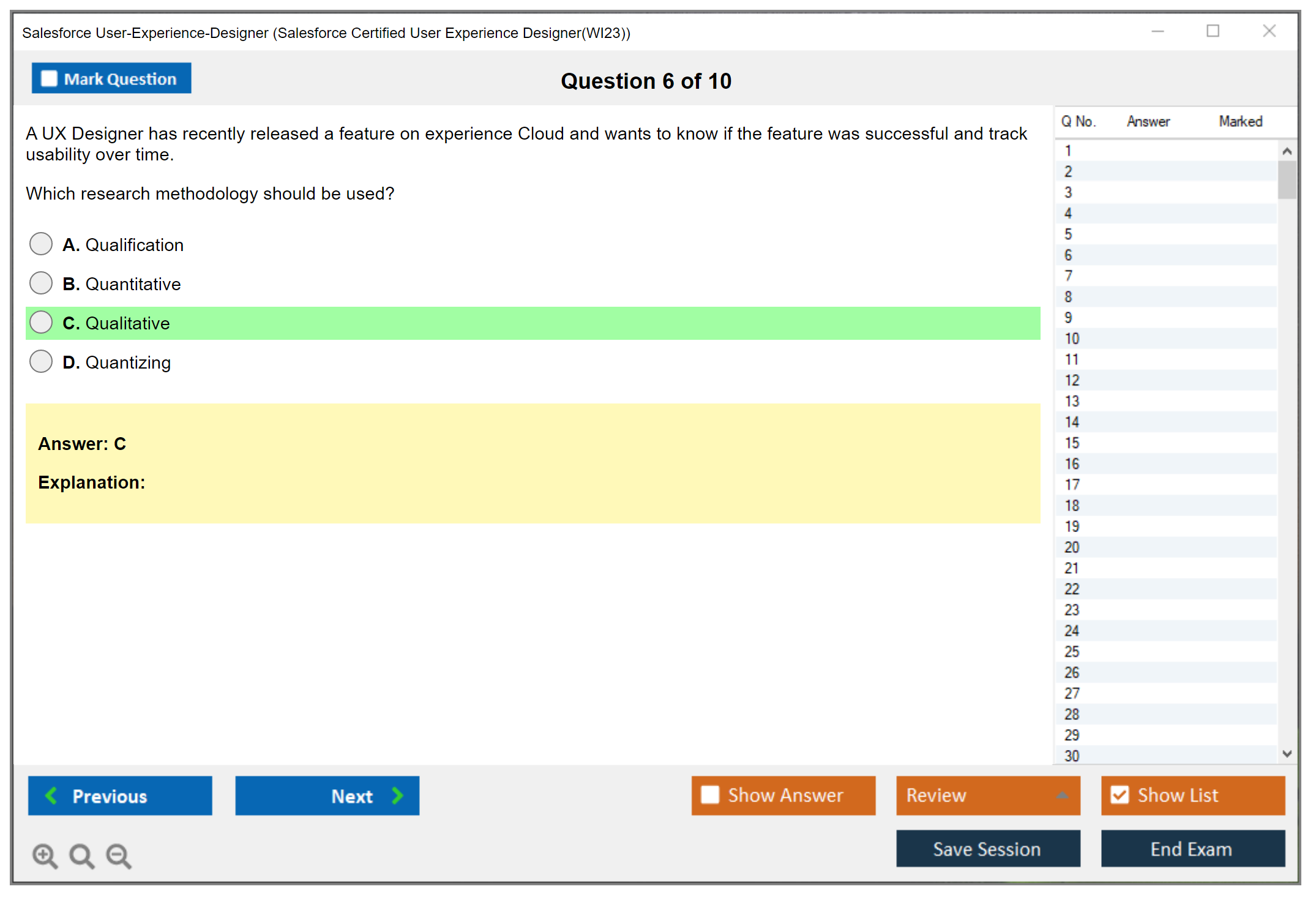Close the exam window
This screenshot has height=900, width=1316.
(x=1269, y=31)
